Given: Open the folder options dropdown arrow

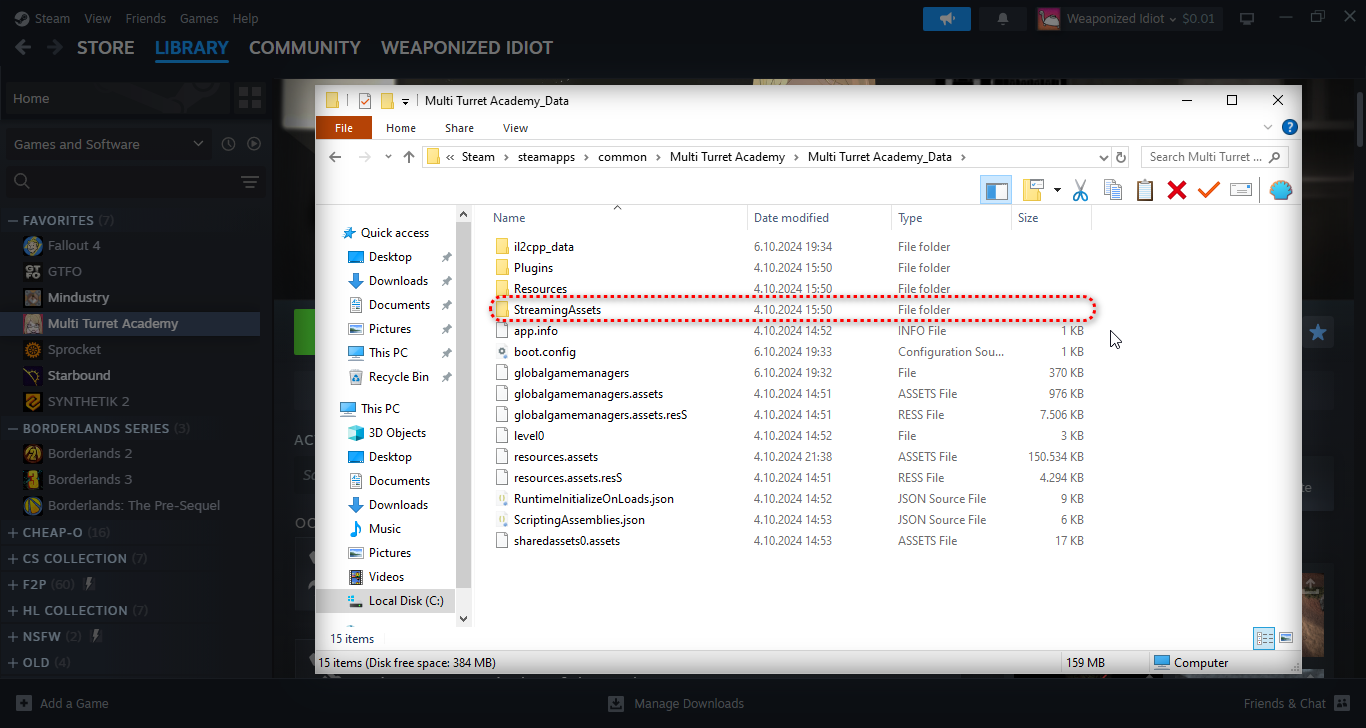Looking at the screenshot, I should click(x=1057, y=190).
